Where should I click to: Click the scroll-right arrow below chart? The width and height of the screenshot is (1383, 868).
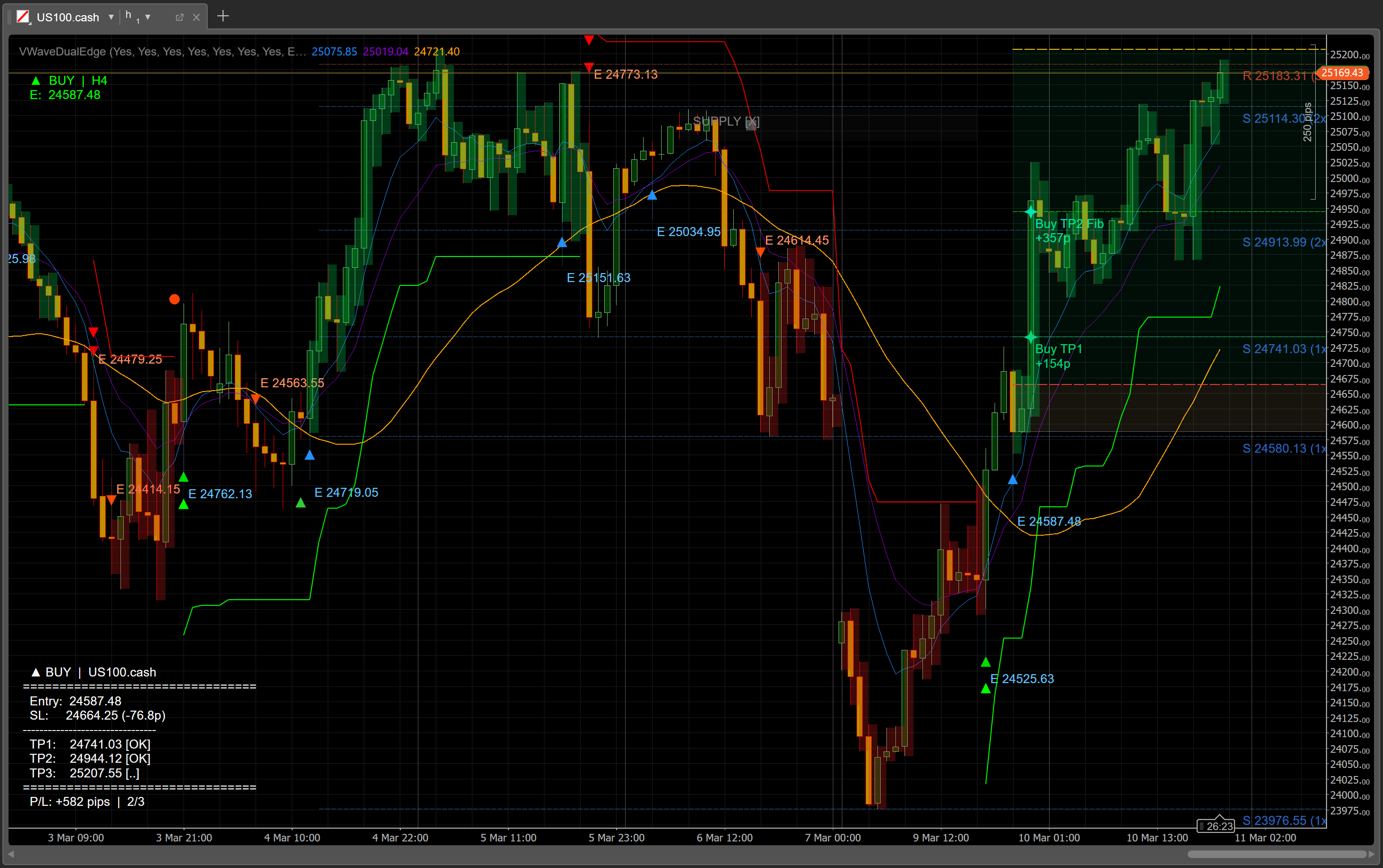click(x=1372, y=854)
